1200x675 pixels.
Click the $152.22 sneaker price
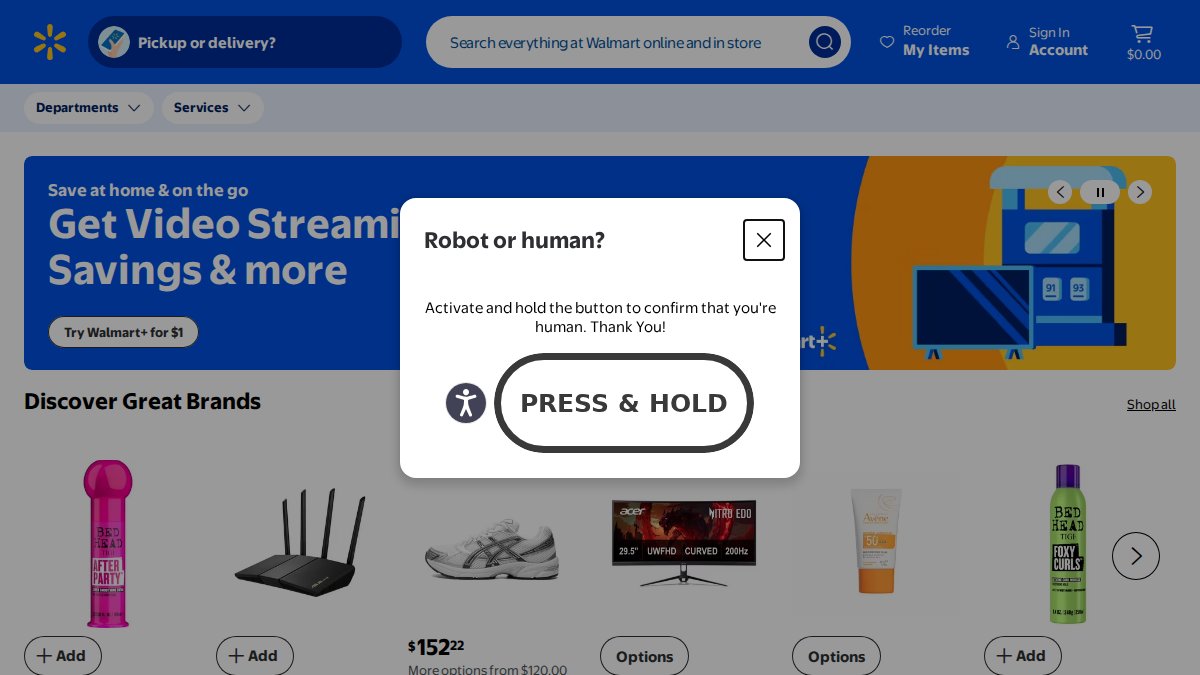[x=436, y=647]
